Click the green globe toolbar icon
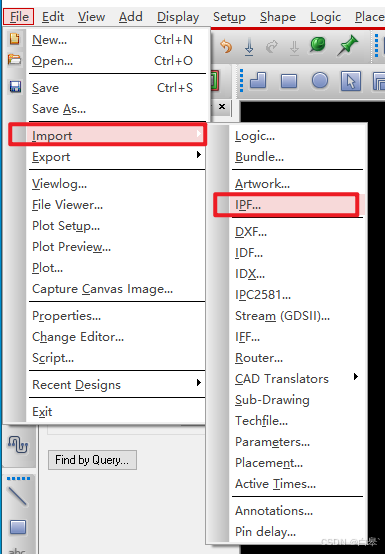Viewport: 385px width, 554px height. 318,45
